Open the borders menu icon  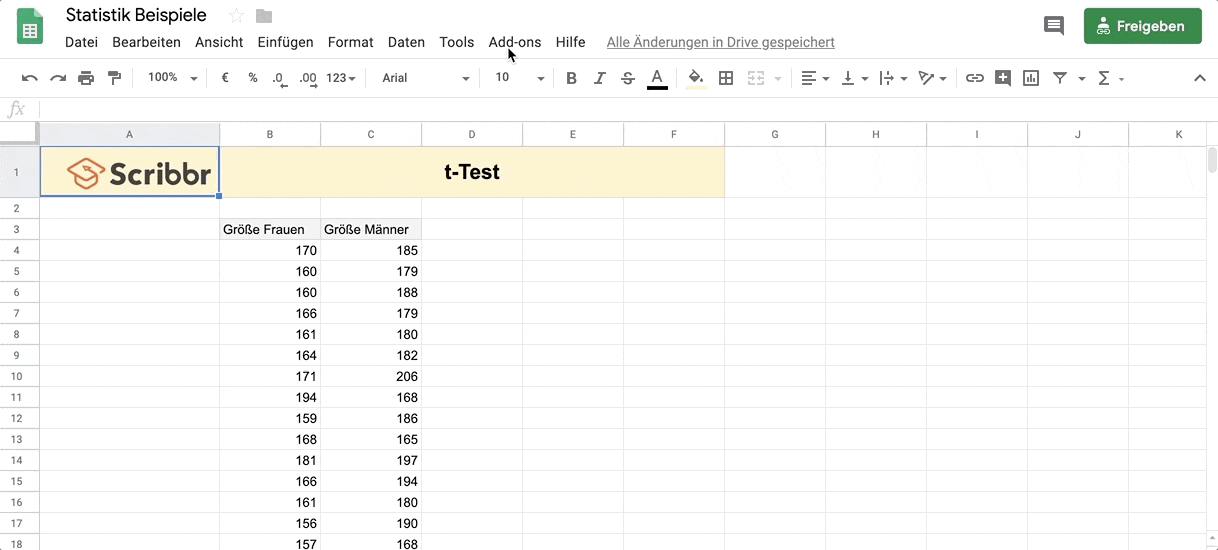coord(727,78)
